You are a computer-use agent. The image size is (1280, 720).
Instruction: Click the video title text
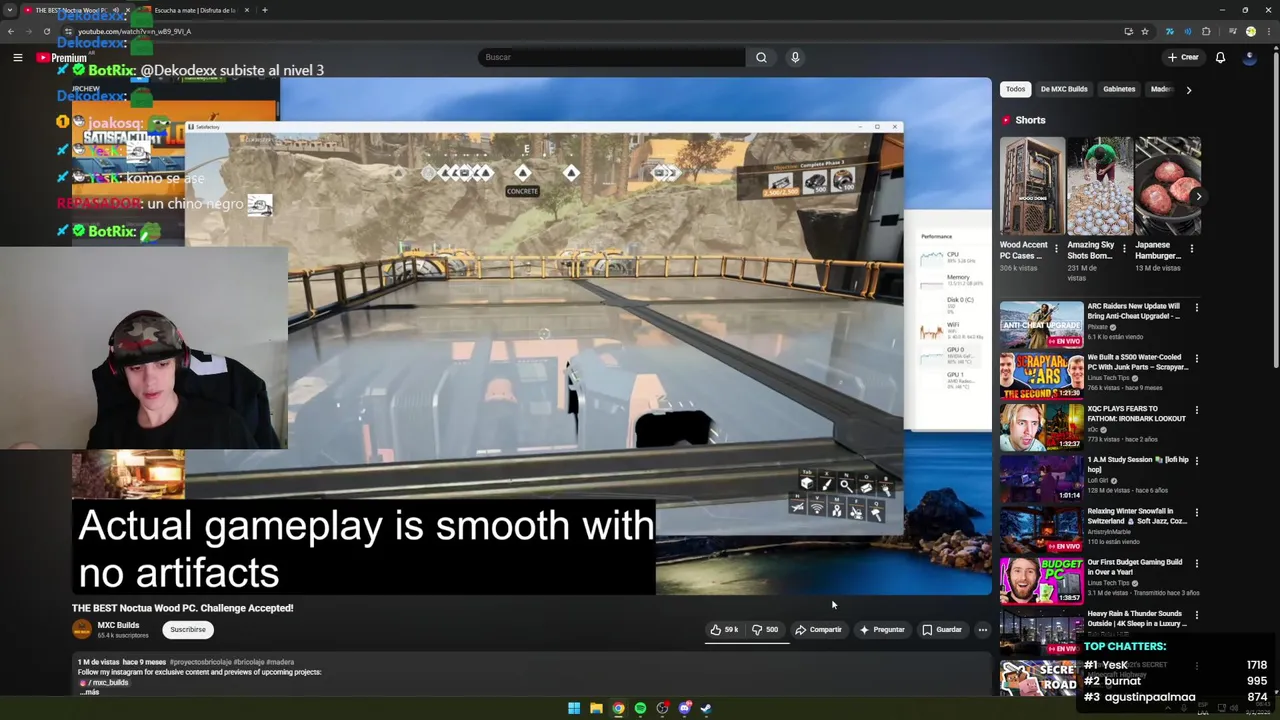tap(183, 608)
